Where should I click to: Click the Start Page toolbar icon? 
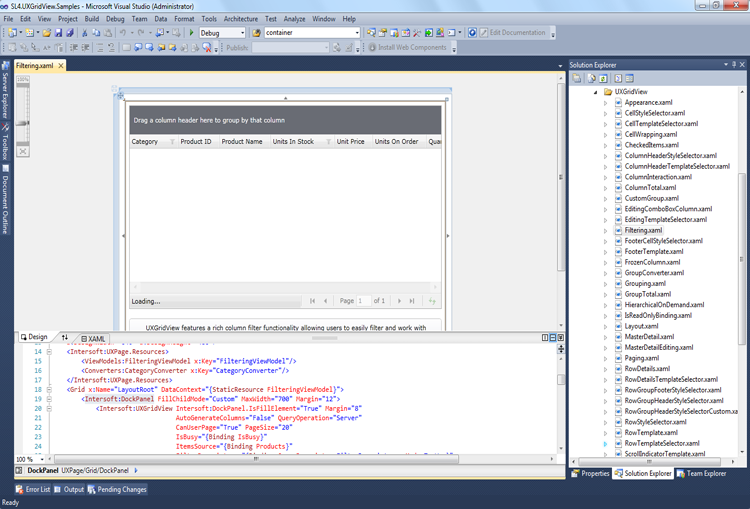tap(429, 33)
